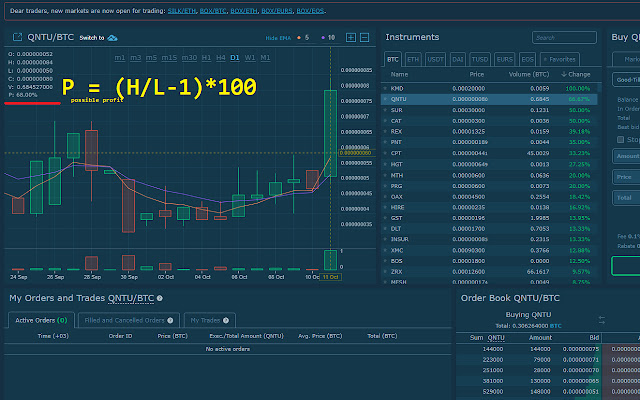This screenshot has height=400, width=640.
Task: Select D1 chart timeframe
Action: pyautogui.click(x=235, y=58)
